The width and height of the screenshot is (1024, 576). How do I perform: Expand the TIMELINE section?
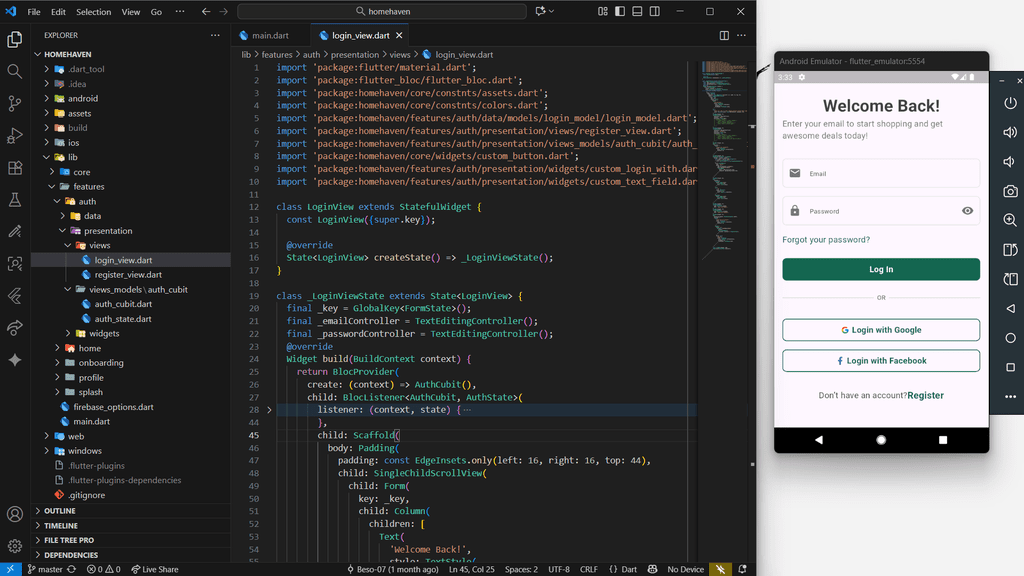(60, 525)
